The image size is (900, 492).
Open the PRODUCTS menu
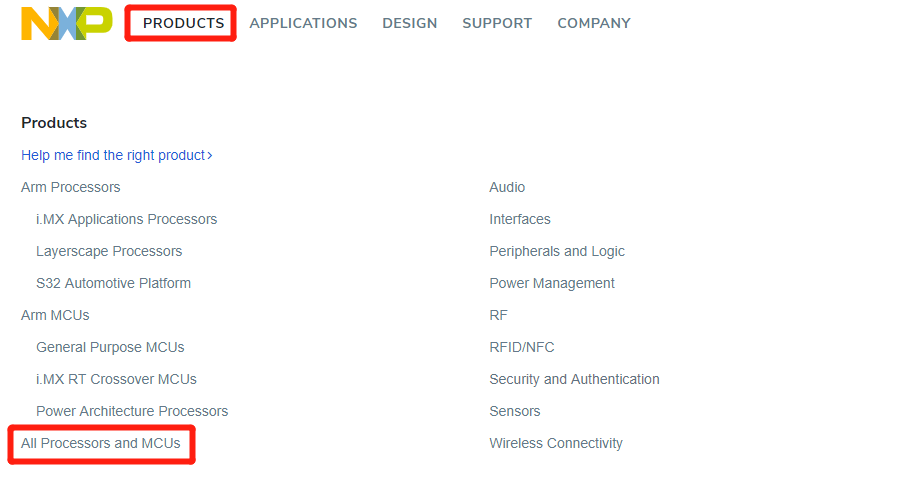184,24
